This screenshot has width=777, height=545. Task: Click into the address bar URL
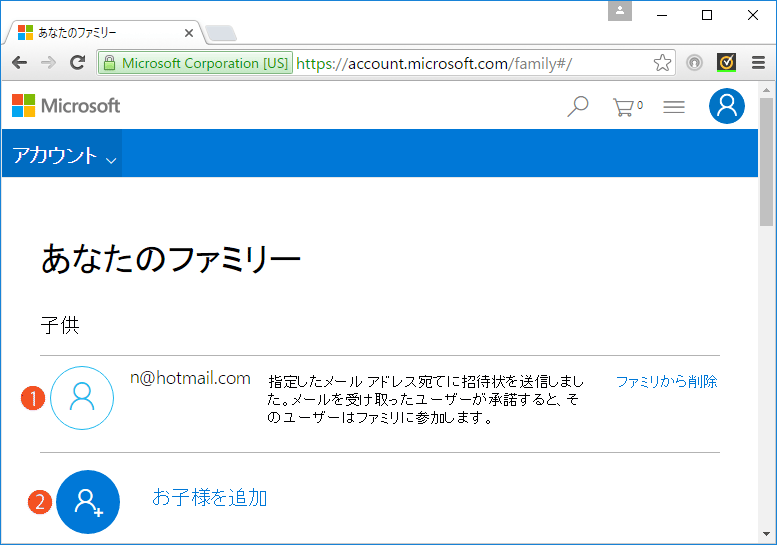coord(434,63)
